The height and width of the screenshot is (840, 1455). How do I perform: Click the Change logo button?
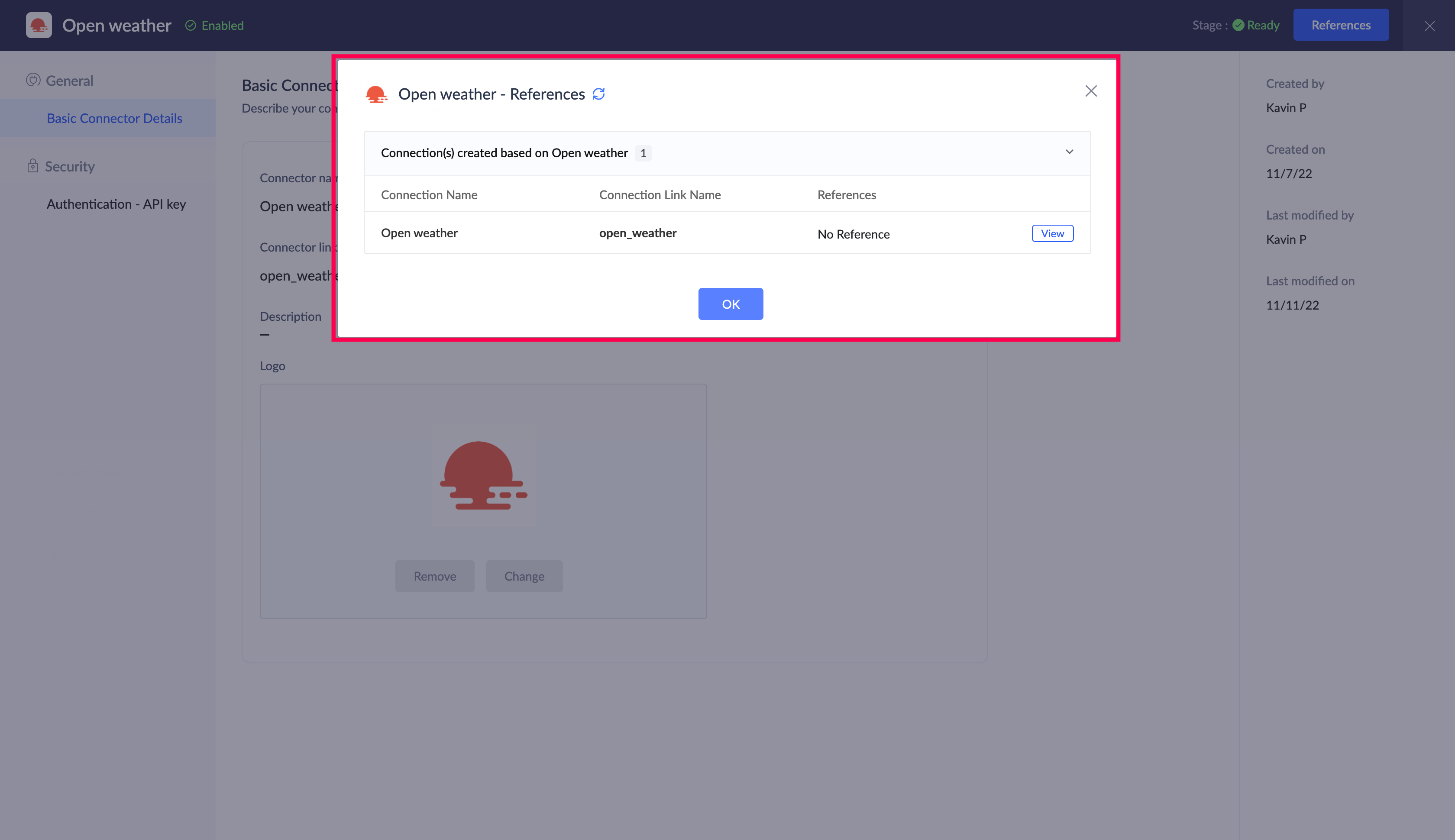click(524, 576)
